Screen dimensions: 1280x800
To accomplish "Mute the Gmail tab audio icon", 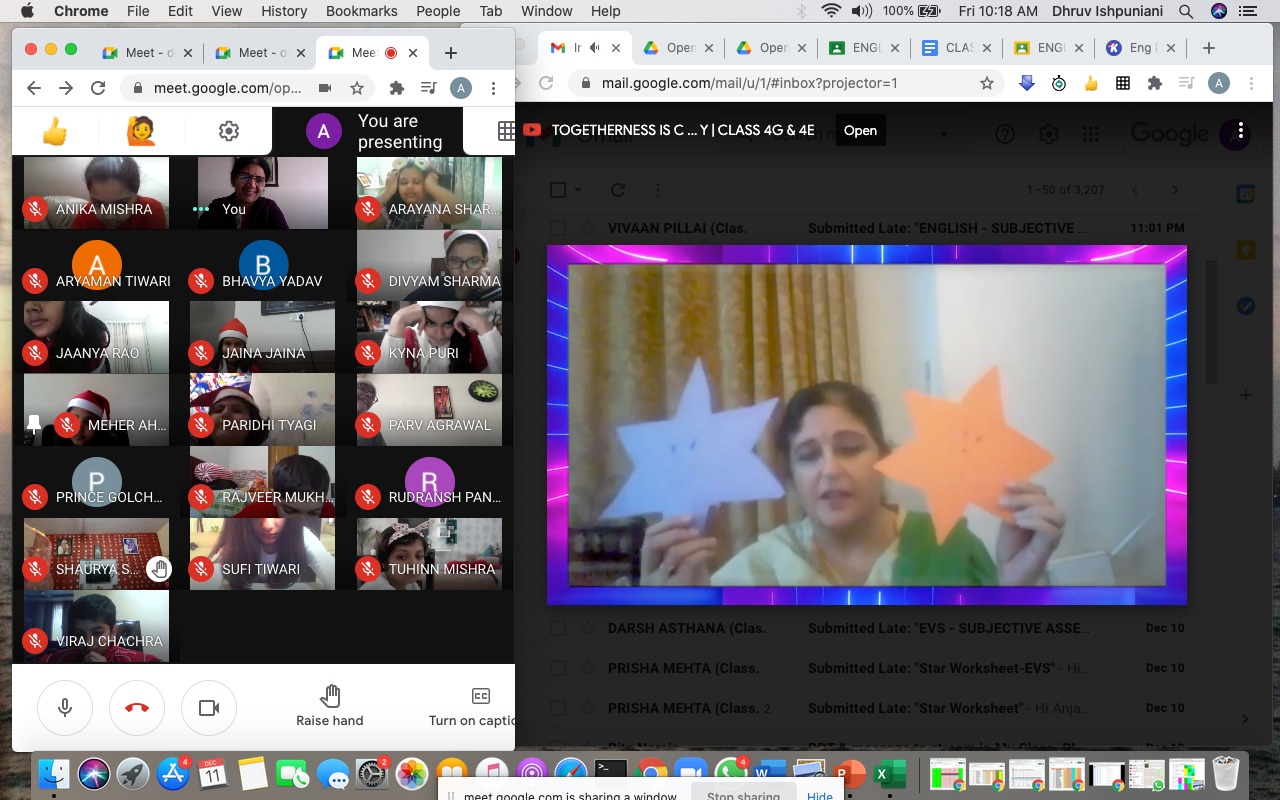I will [x=595, y=48].
